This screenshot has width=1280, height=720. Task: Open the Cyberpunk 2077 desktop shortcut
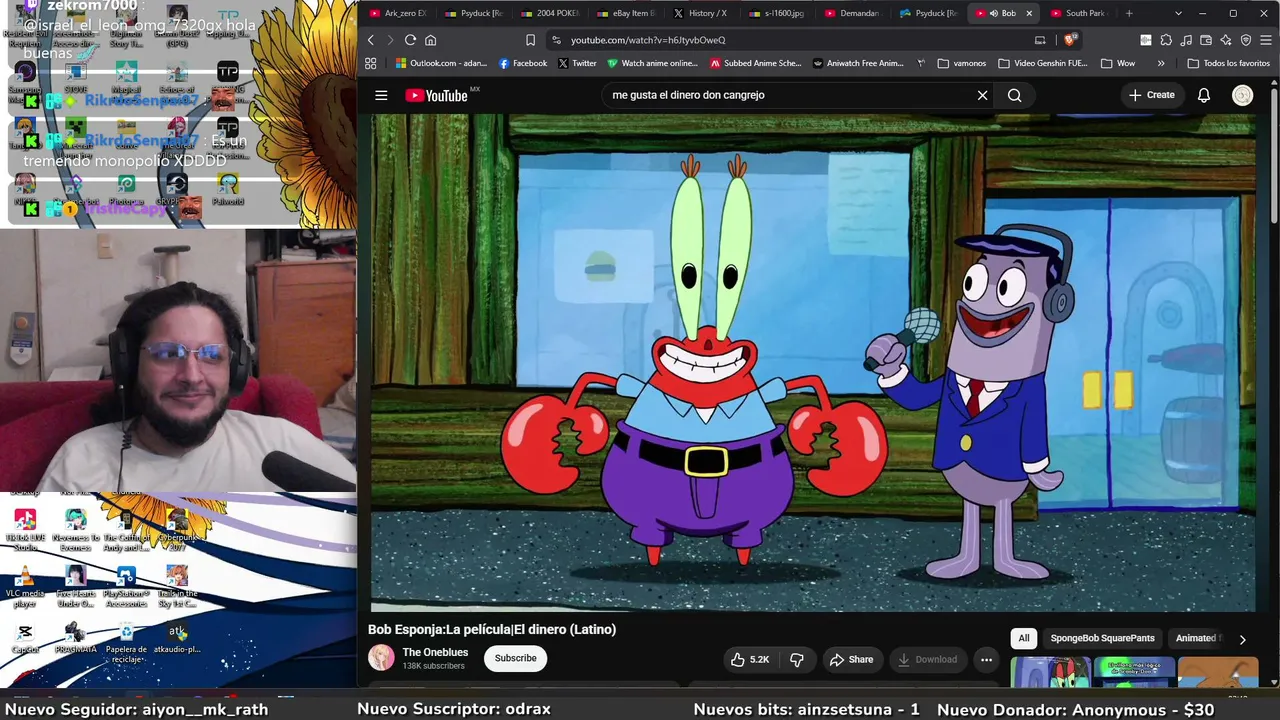pyautogui.click(x=177, y=530)
